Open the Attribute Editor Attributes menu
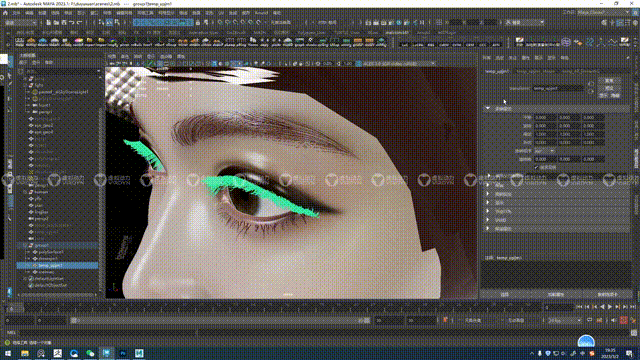Image resolution: width=640 pixels, height=360 pixels. (525, 58)
